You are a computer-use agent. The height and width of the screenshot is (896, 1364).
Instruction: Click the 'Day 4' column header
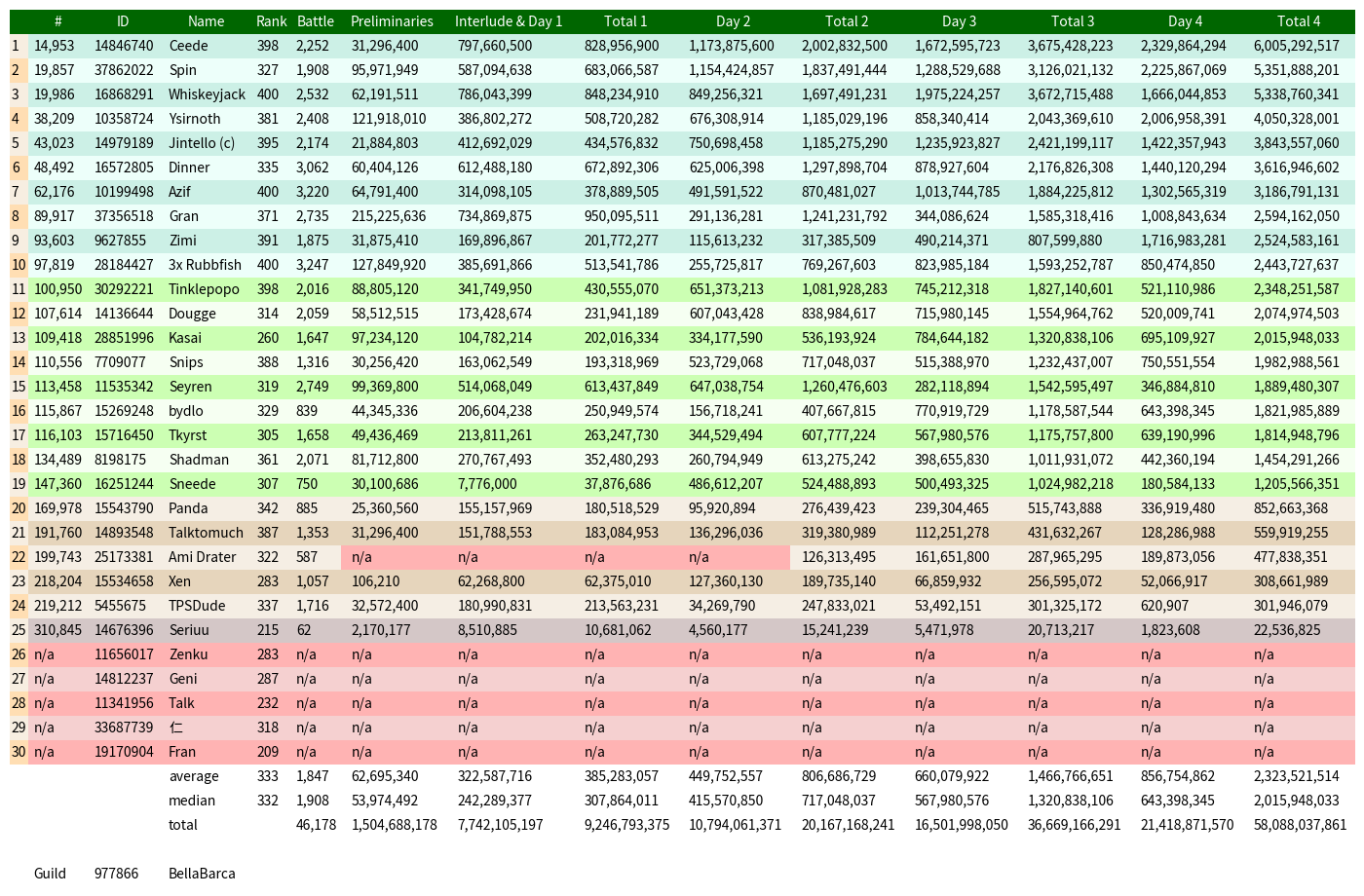tap(1186, 21)
